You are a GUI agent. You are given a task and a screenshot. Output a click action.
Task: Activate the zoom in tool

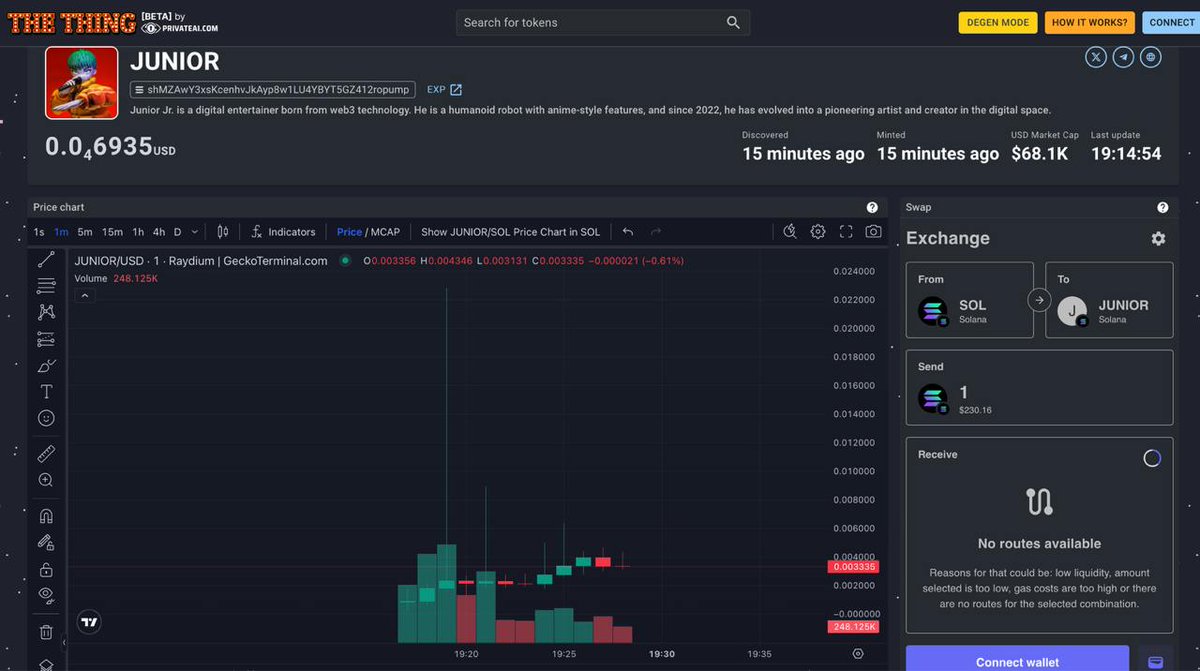[46, 480]
